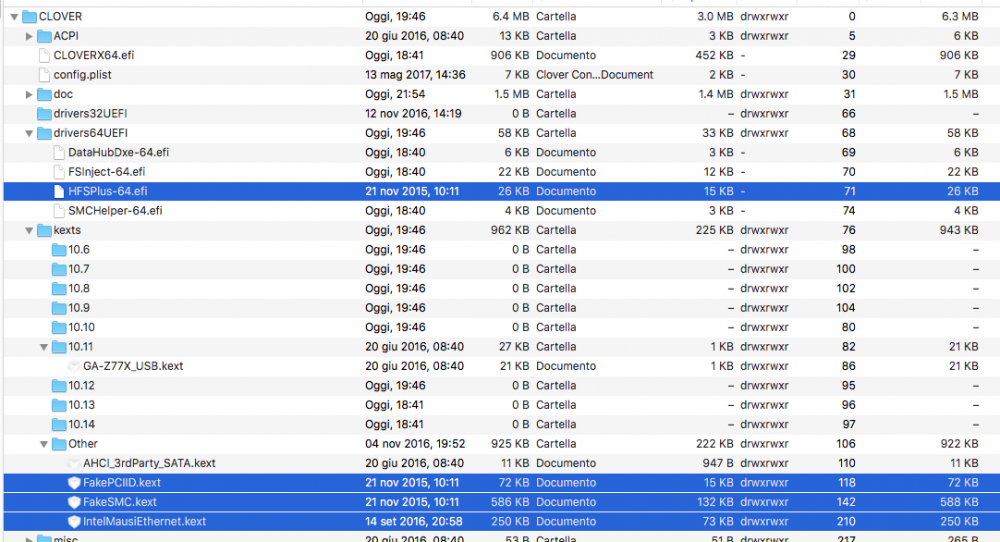Click the '13 mag 2017, 14:36' date cell
Screen dimensions: 1000x542
[415, 75]
